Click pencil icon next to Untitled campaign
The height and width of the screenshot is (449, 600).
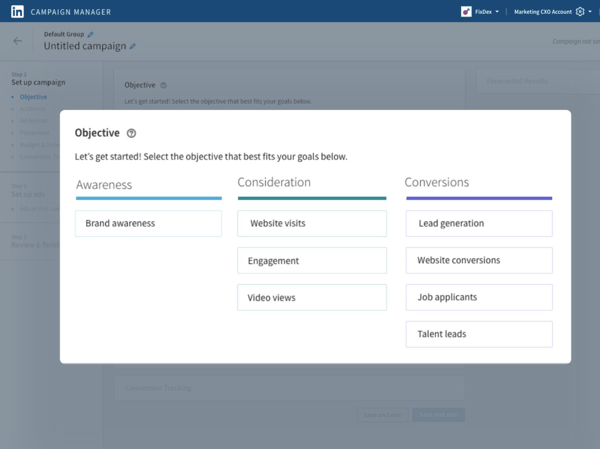(133, 46)
